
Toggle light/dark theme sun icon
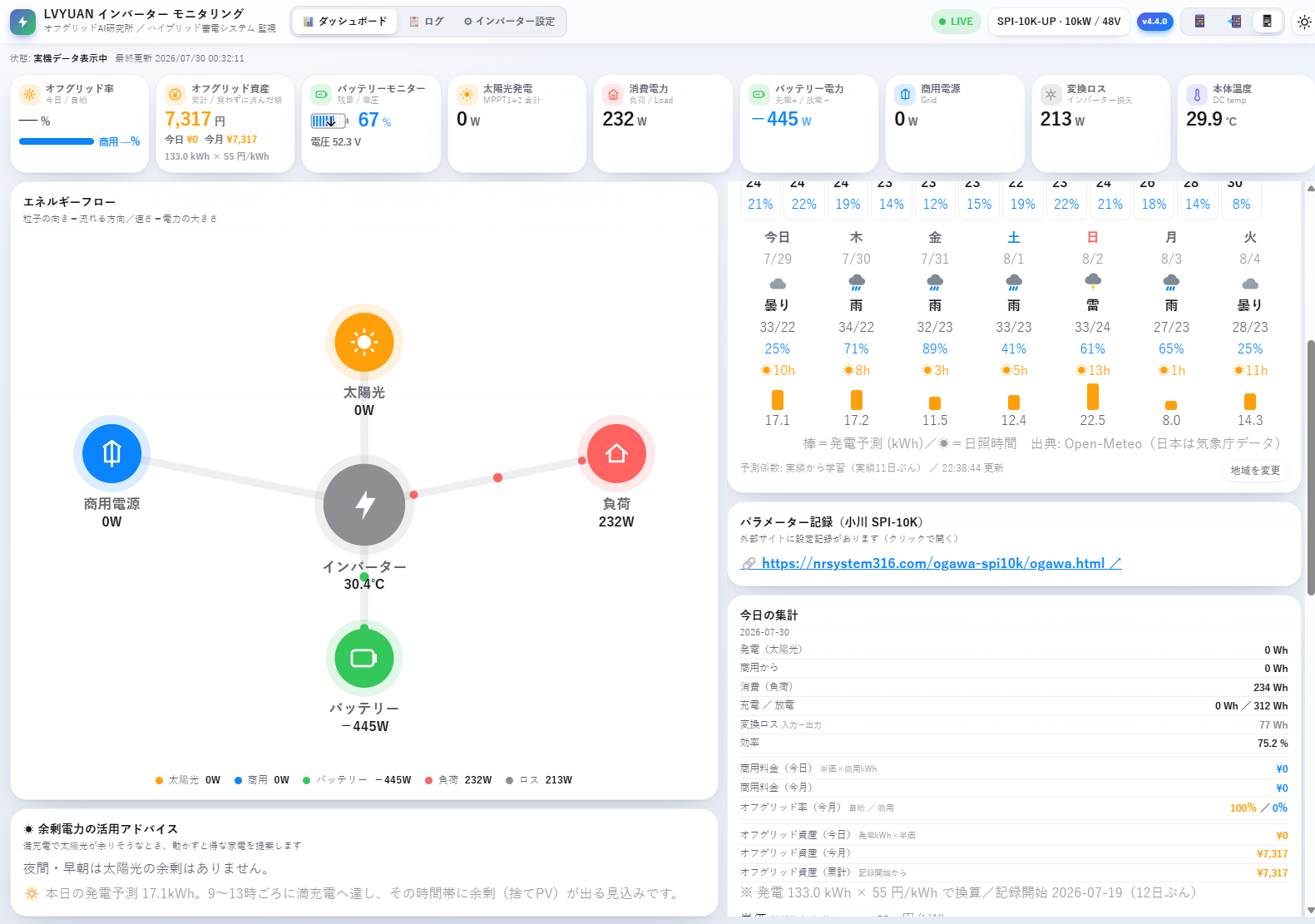coord(1304,22)
